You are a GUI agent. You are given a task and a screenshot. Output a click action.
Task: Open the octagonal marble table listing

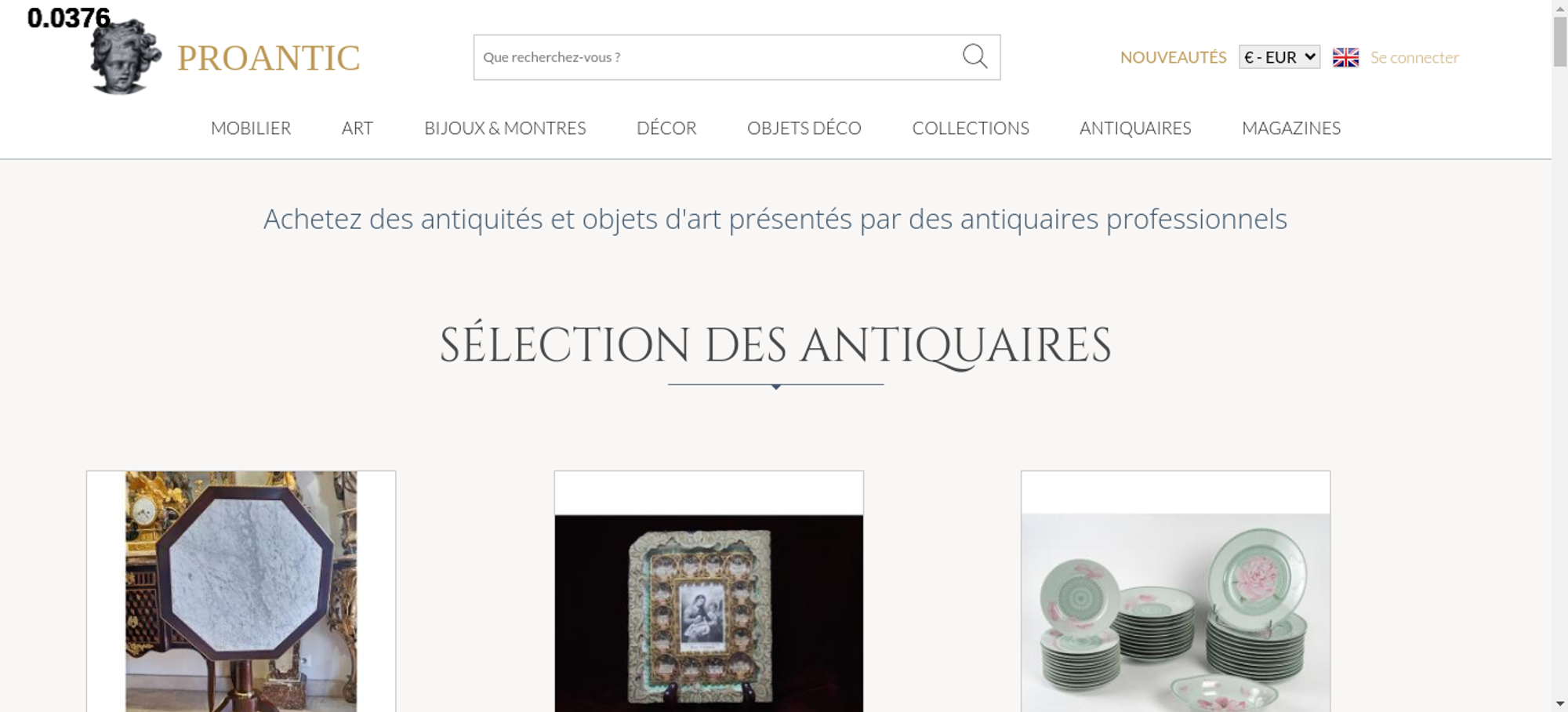[x=241, y=591]
